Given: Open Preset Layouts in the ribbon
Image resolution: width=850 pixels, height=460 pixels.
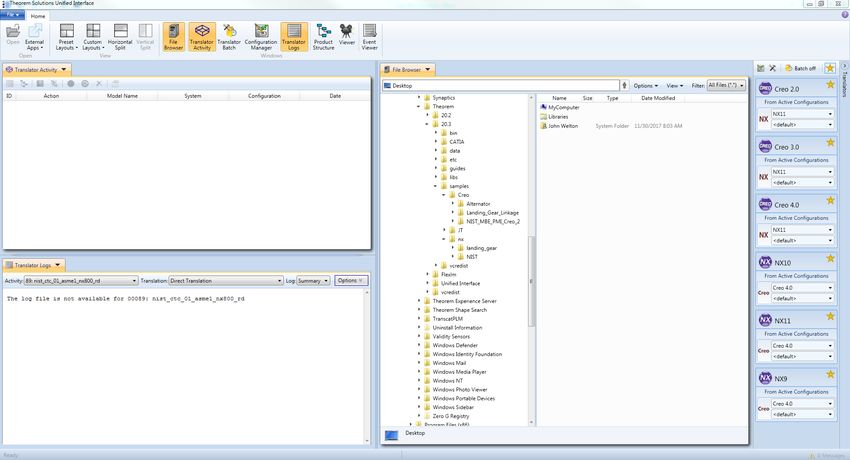Looking at the screenshot, I should tap(67, 37).
